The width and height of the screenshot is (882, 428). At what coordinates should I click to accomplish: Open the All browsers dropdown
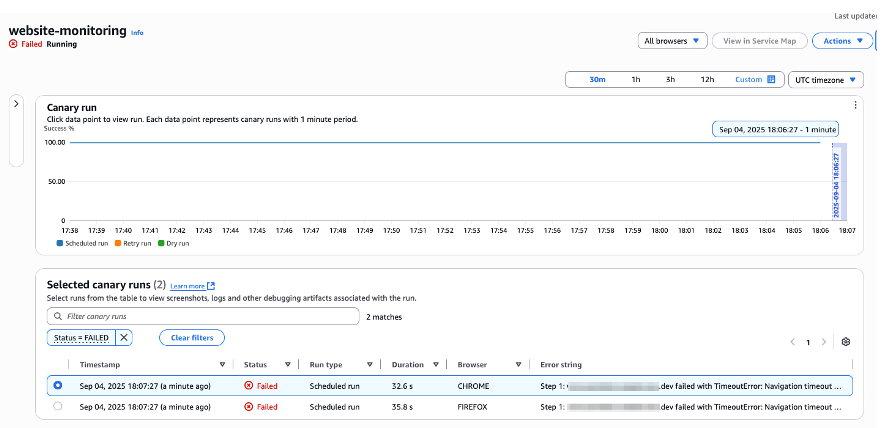[x=673, y=41]
